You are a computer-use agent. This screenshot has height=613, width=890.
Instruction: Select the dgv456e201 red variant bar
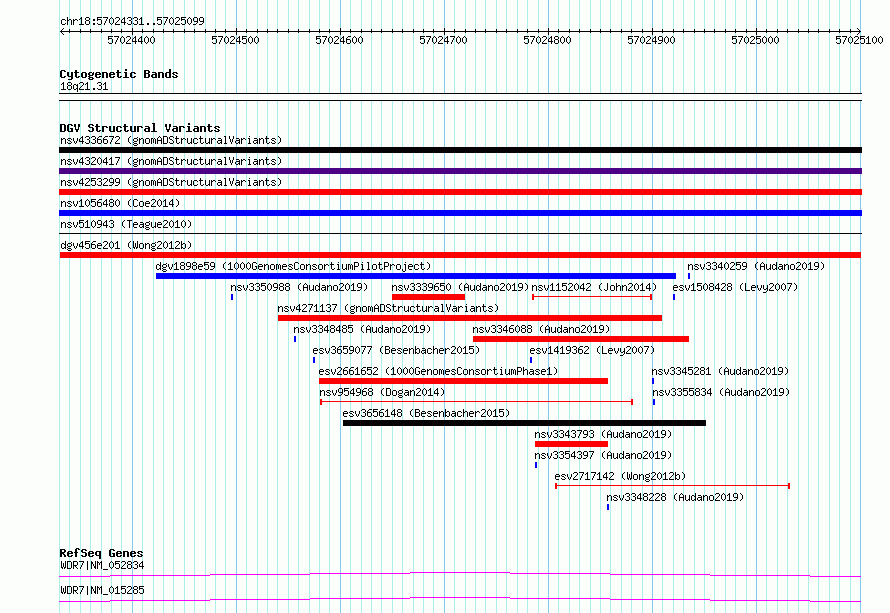pyautogui.click(x=460, y=255)
